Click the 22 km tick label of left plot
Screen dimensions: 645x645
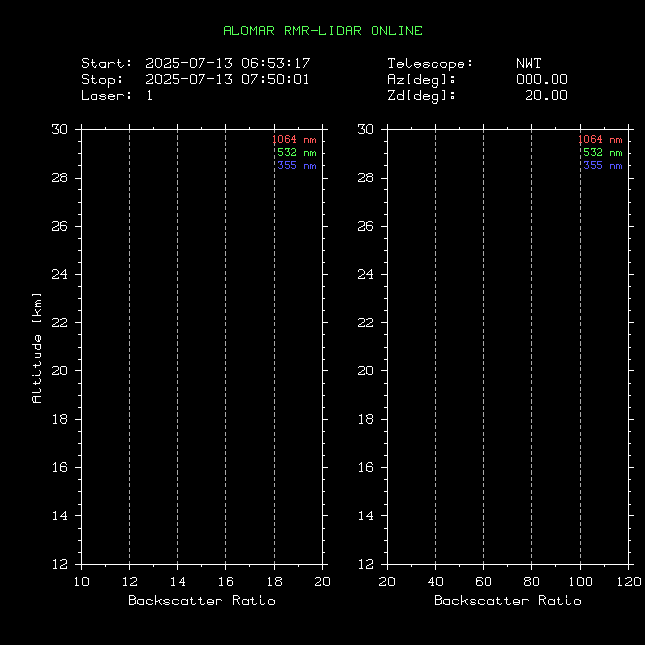point(60,322)
